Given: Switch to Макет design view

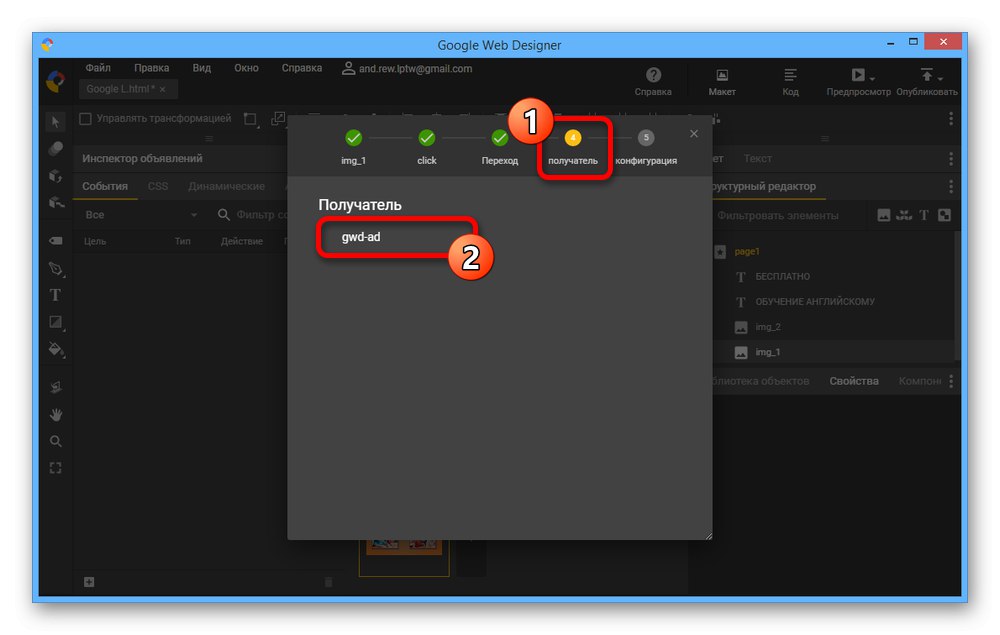Looking at the screenshot, I should [722, 82].
